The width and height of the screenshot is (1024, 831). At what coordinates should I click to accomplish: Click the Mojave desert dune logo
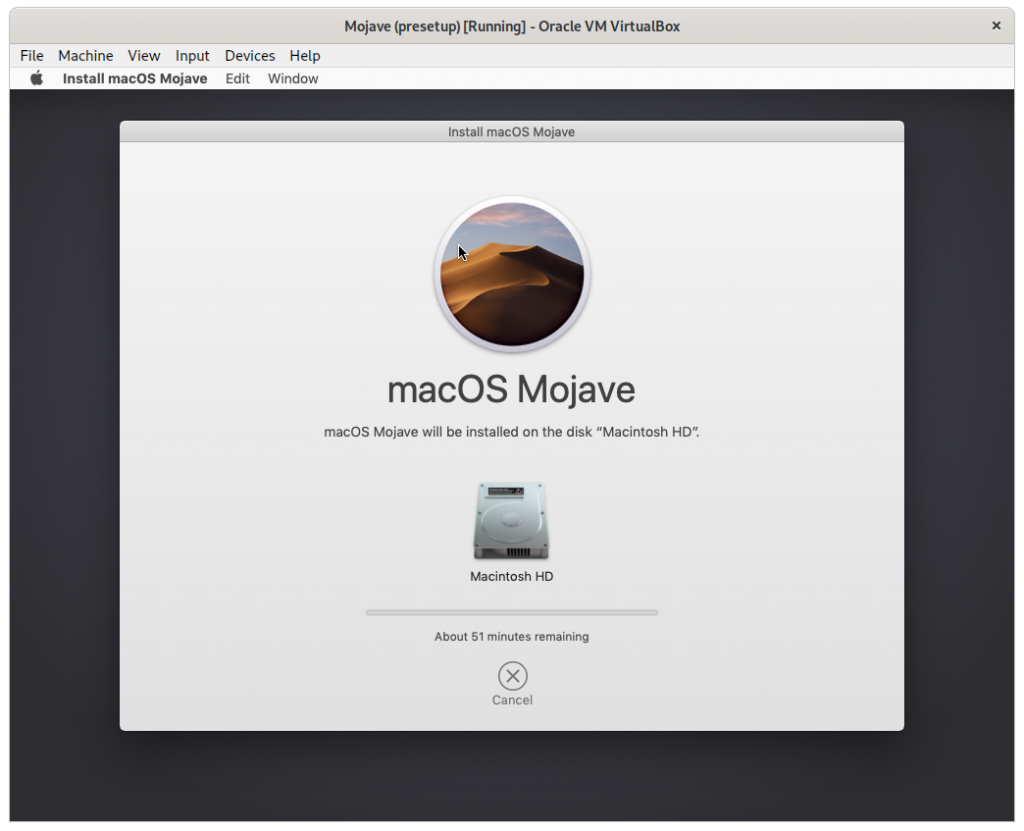[x=512, y=274]
